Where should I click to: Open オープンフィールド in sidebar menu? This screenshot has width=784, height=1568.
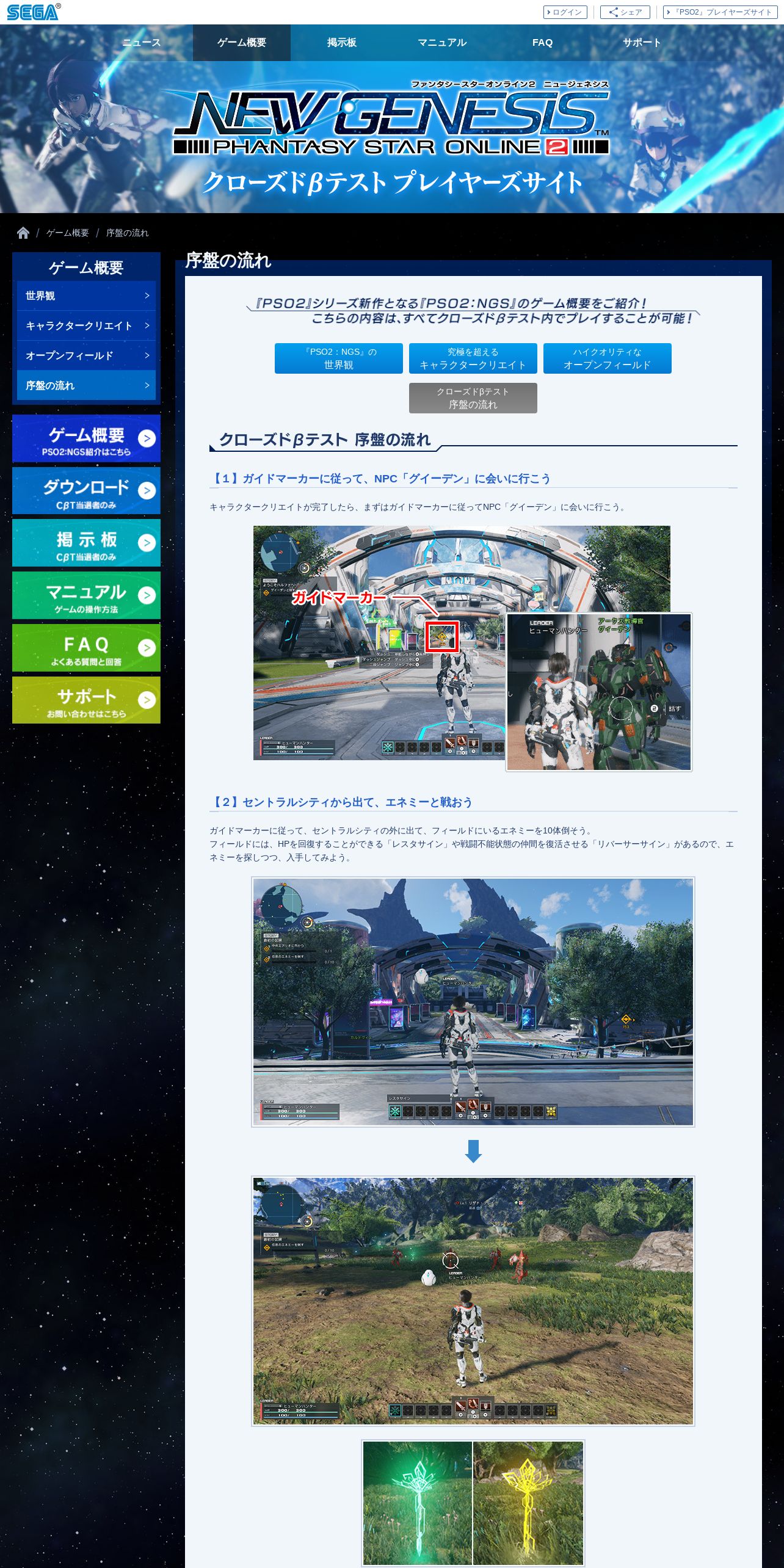pyautogui.click(x=86, y=355)
